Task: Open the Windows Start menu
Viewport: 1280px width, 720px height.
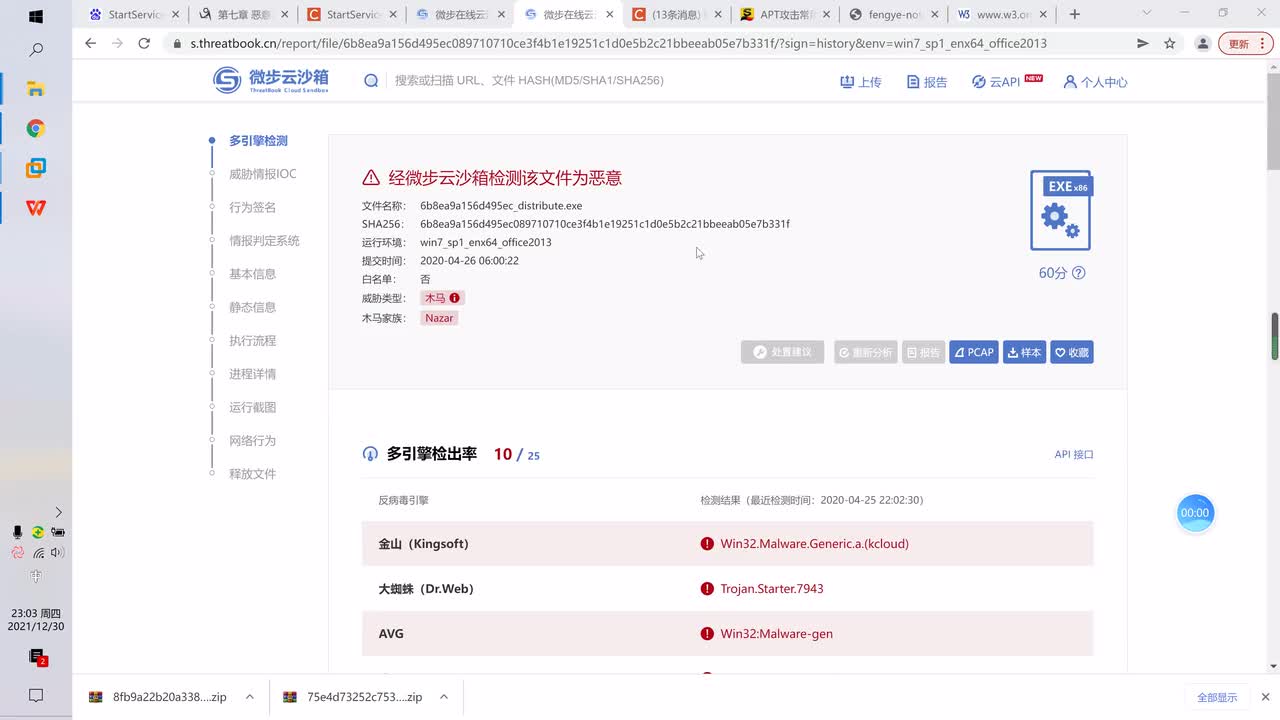Action: click(36, 17)
